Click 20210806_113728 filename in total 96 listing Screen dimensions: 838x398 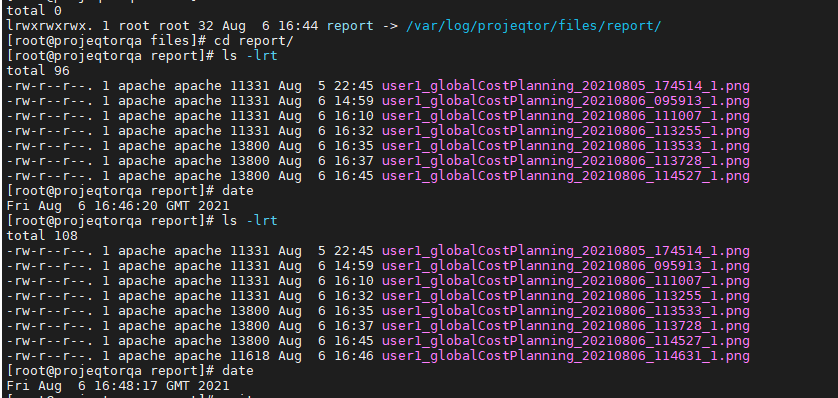(x=565, y=160)
